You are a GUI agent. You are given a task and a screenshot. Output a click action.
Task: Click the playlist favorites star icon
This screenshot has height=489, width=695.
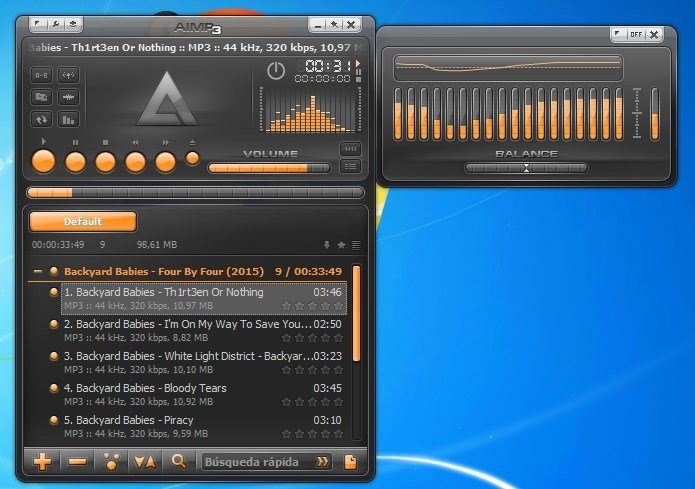click(341, 245)
